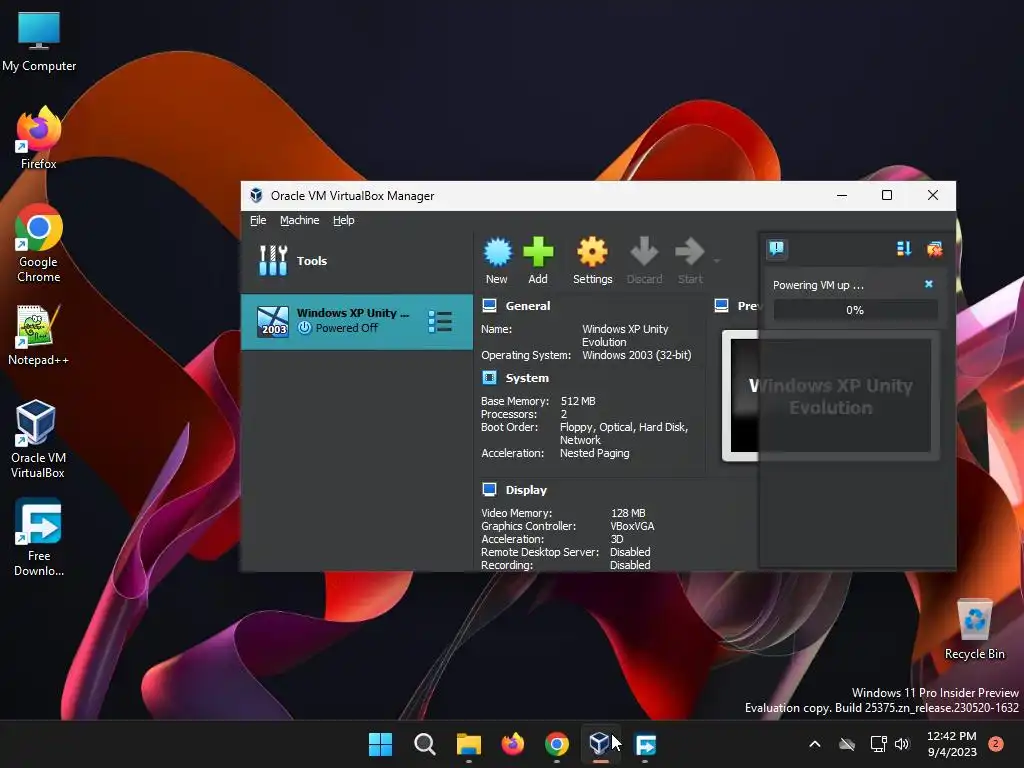Click the Add virtual machine plus icon
1024x768 pixels.
click(538, 252)
